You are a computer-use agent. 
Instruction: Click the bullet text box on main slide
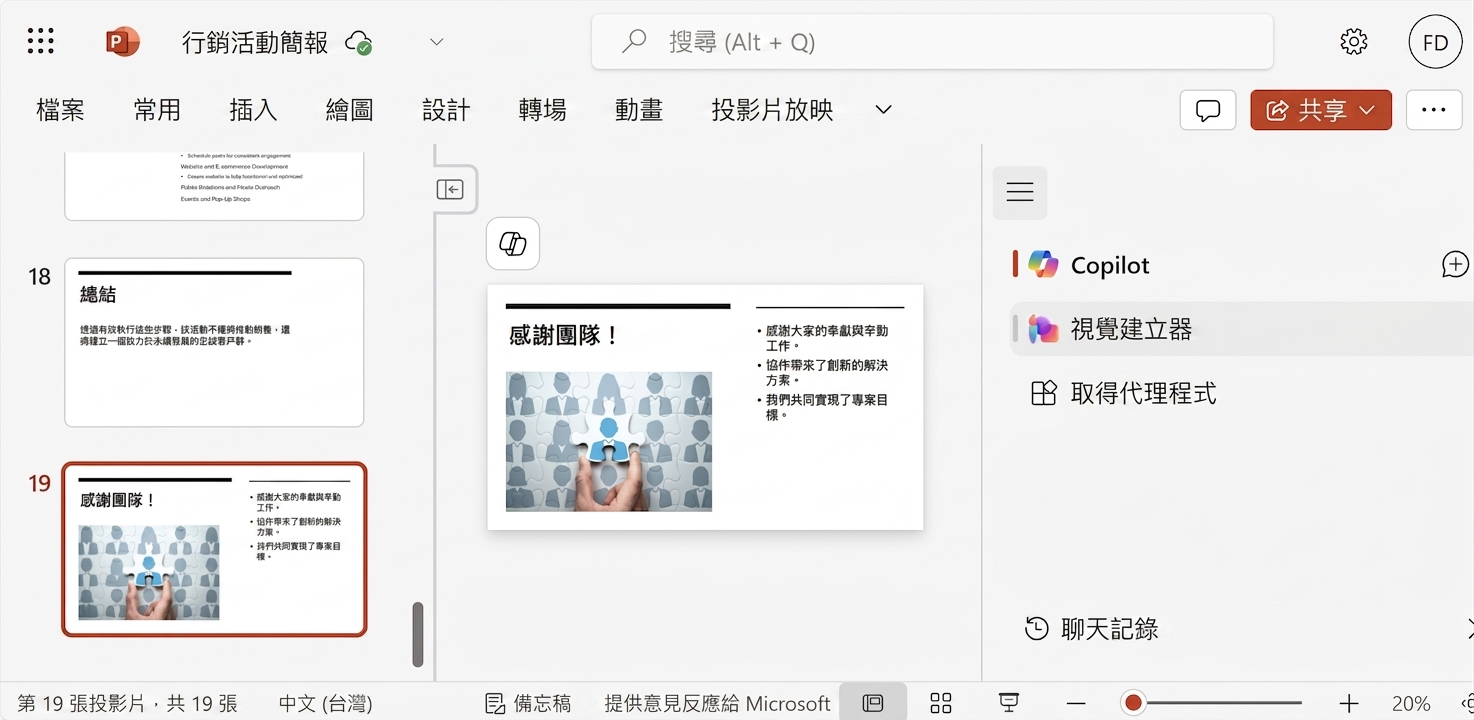828,372
